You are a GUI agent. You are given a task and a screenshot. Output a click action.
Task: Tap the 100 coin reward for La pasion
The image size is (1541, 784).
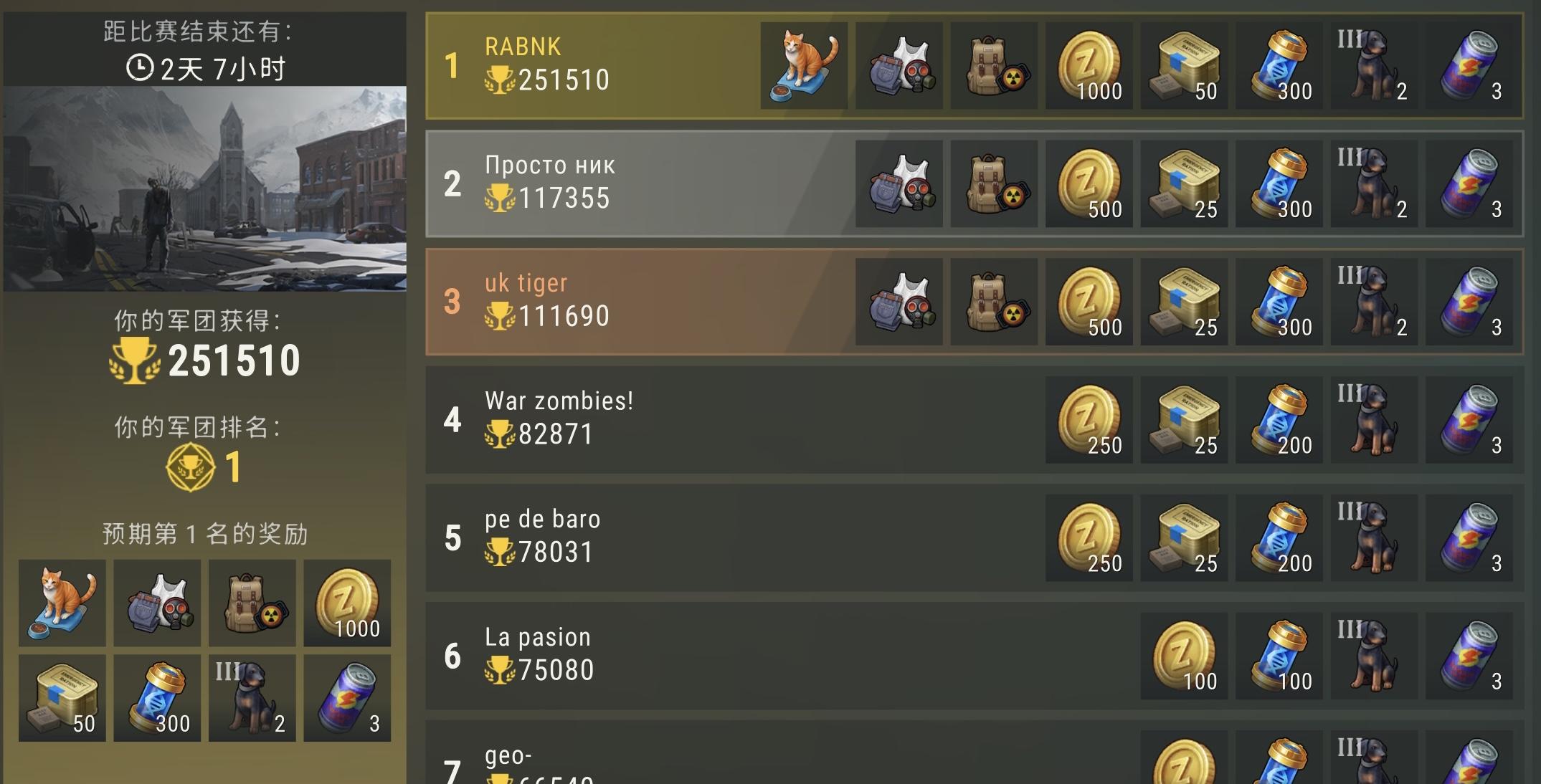coord(1184,656)
